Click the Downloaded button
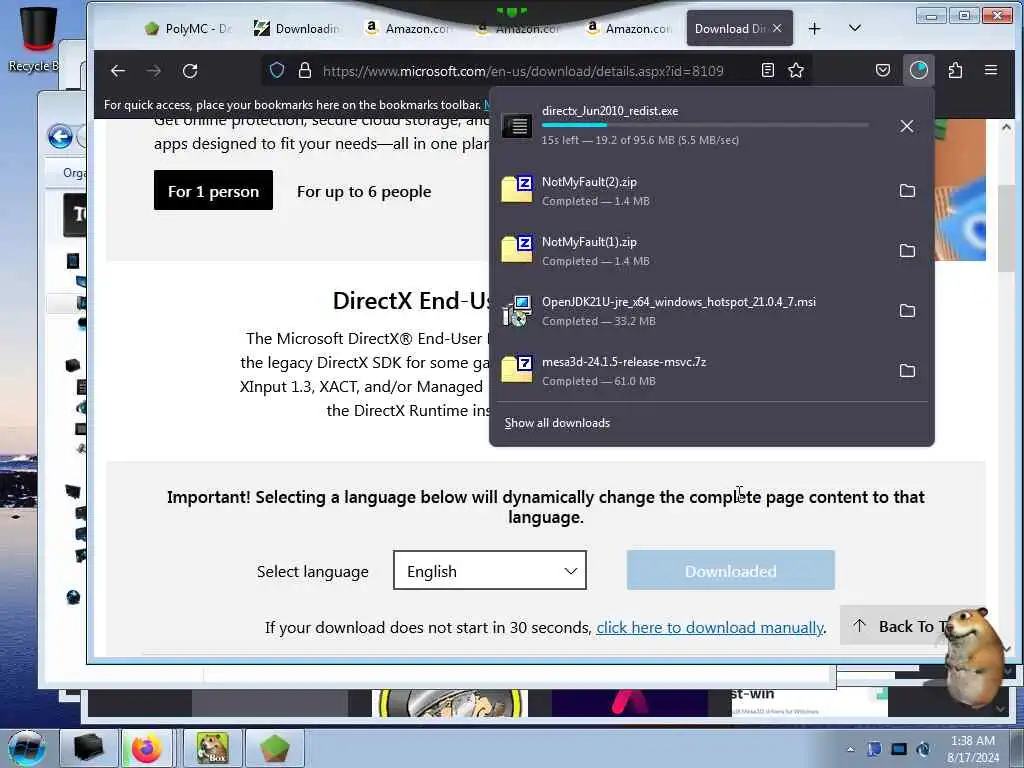Image resolution: width=1024 pixels, height=768 pixels. tap(730, 570)
